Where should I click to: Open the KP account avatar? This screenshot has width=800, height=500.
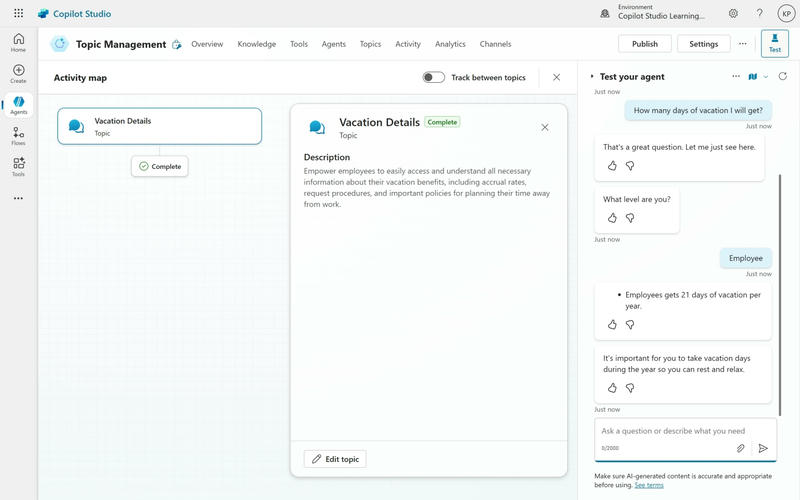(x=786, y=14)
